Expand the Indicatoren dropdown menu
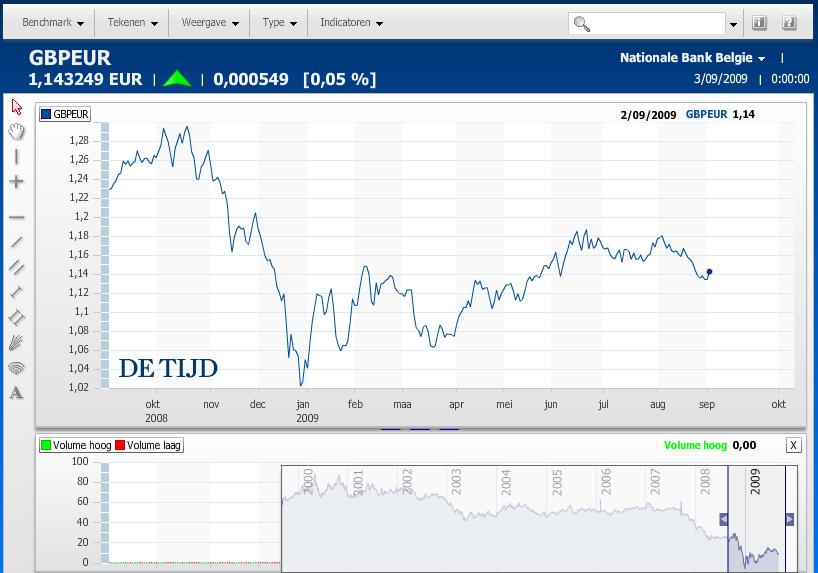This screenshot has width=818, height=573. coord(351,22)
